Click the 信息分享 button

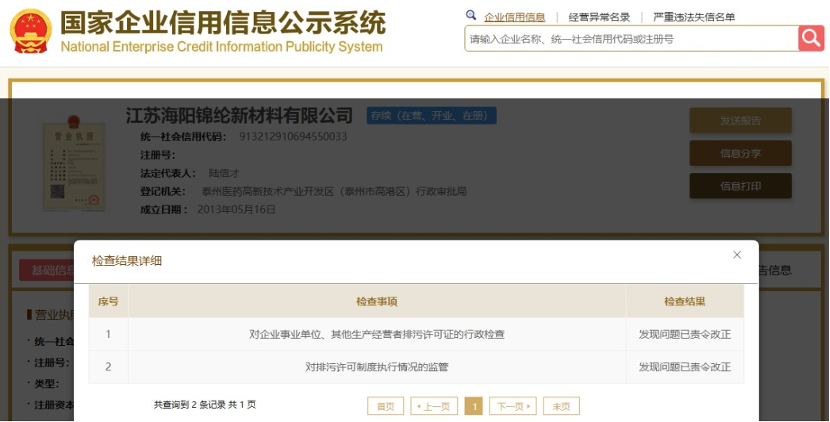[741, 154]
